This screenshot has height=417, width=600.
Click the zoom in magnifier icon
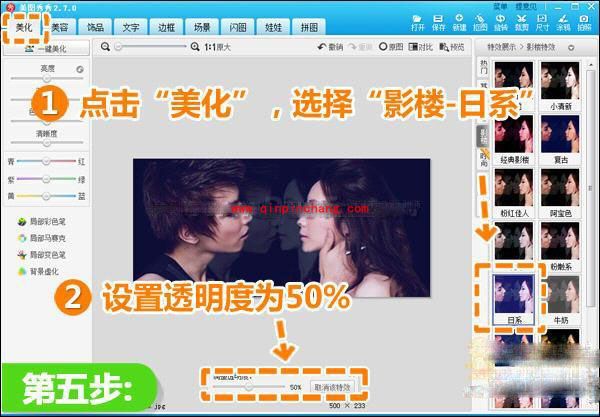[x=195, y=47]
